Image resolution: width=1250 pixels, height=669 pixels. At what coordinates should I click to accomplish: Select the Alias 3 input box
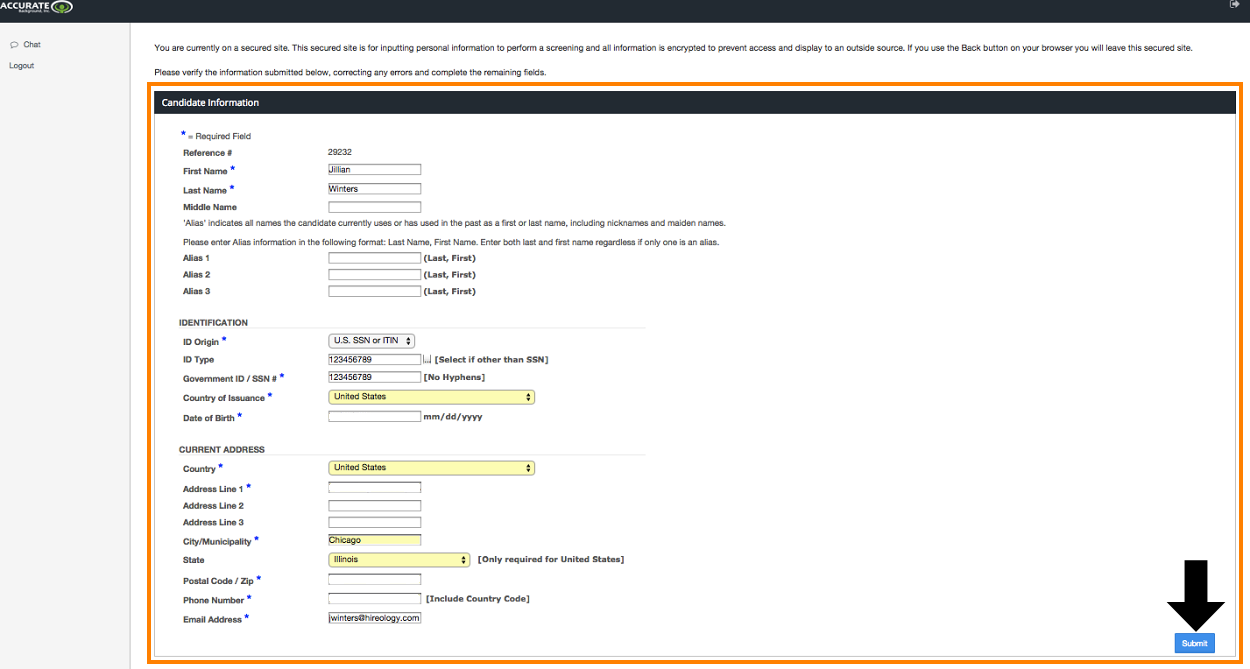[x=375, y=291]
